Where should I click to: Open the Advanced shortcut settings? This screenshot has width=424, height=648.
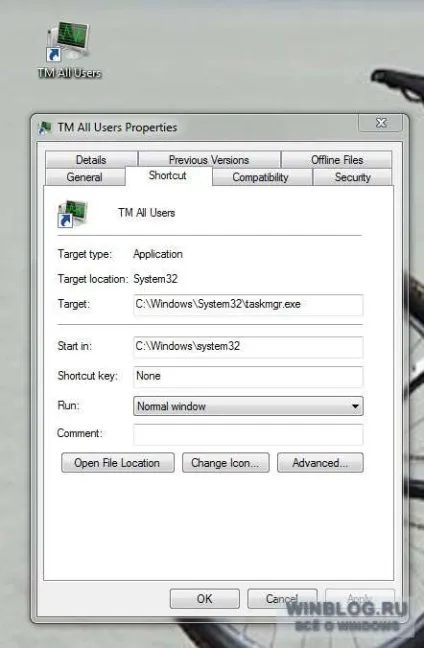(x=320, y=462)
